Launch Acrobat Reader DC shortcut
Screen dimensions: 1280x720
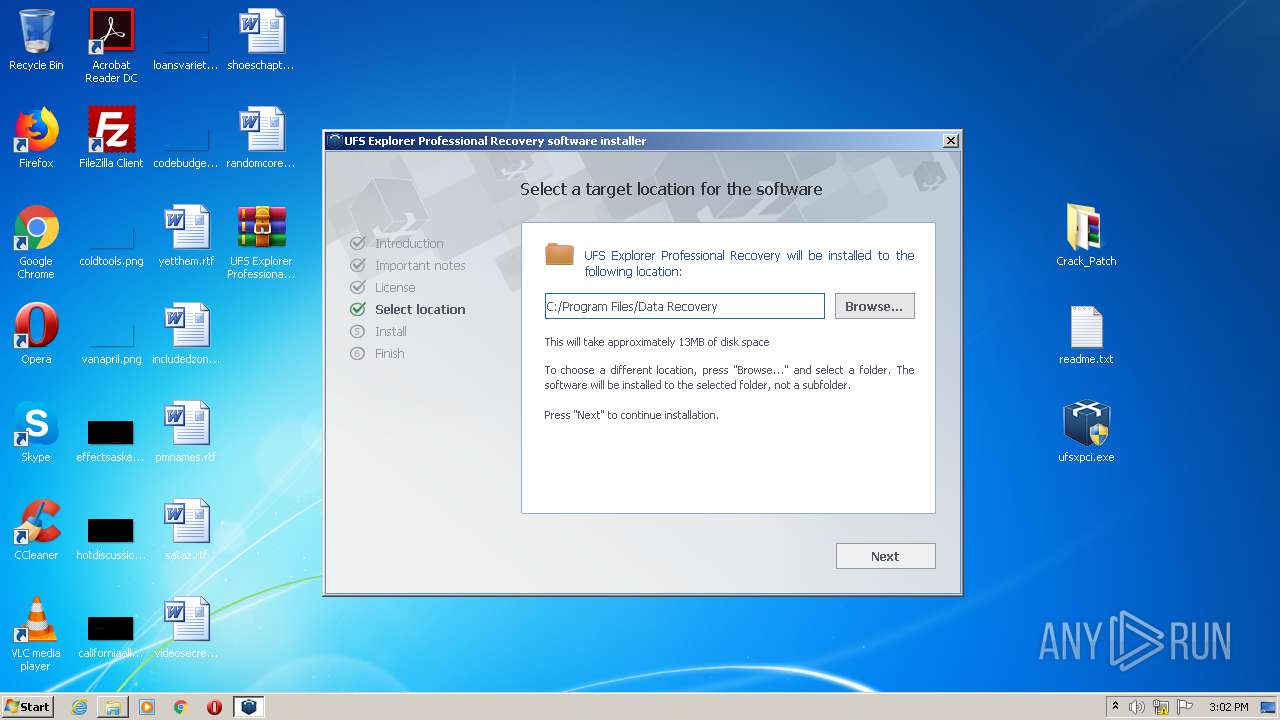coord(111,46)
